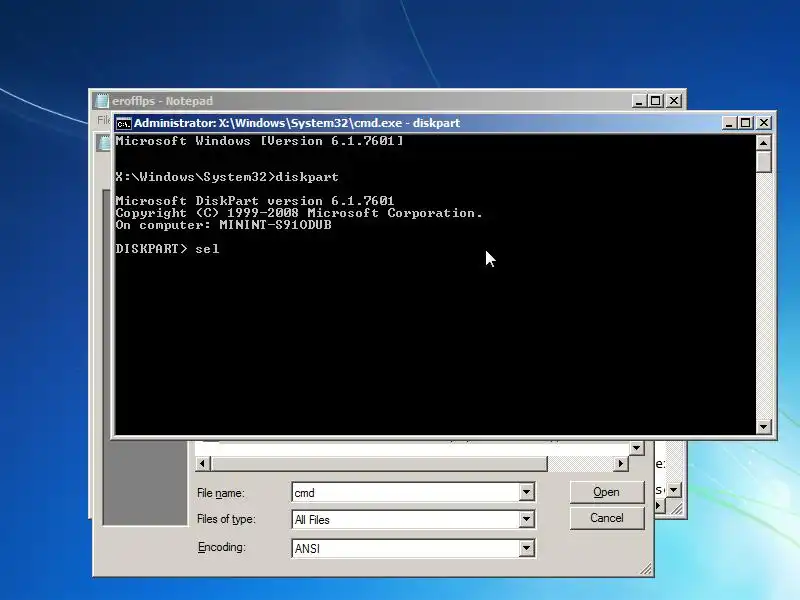This screenshot has width=800, height=600.
Task: Click the cmd window scroll down arrow
Action: pyautogui.click(x=763, y=427)
